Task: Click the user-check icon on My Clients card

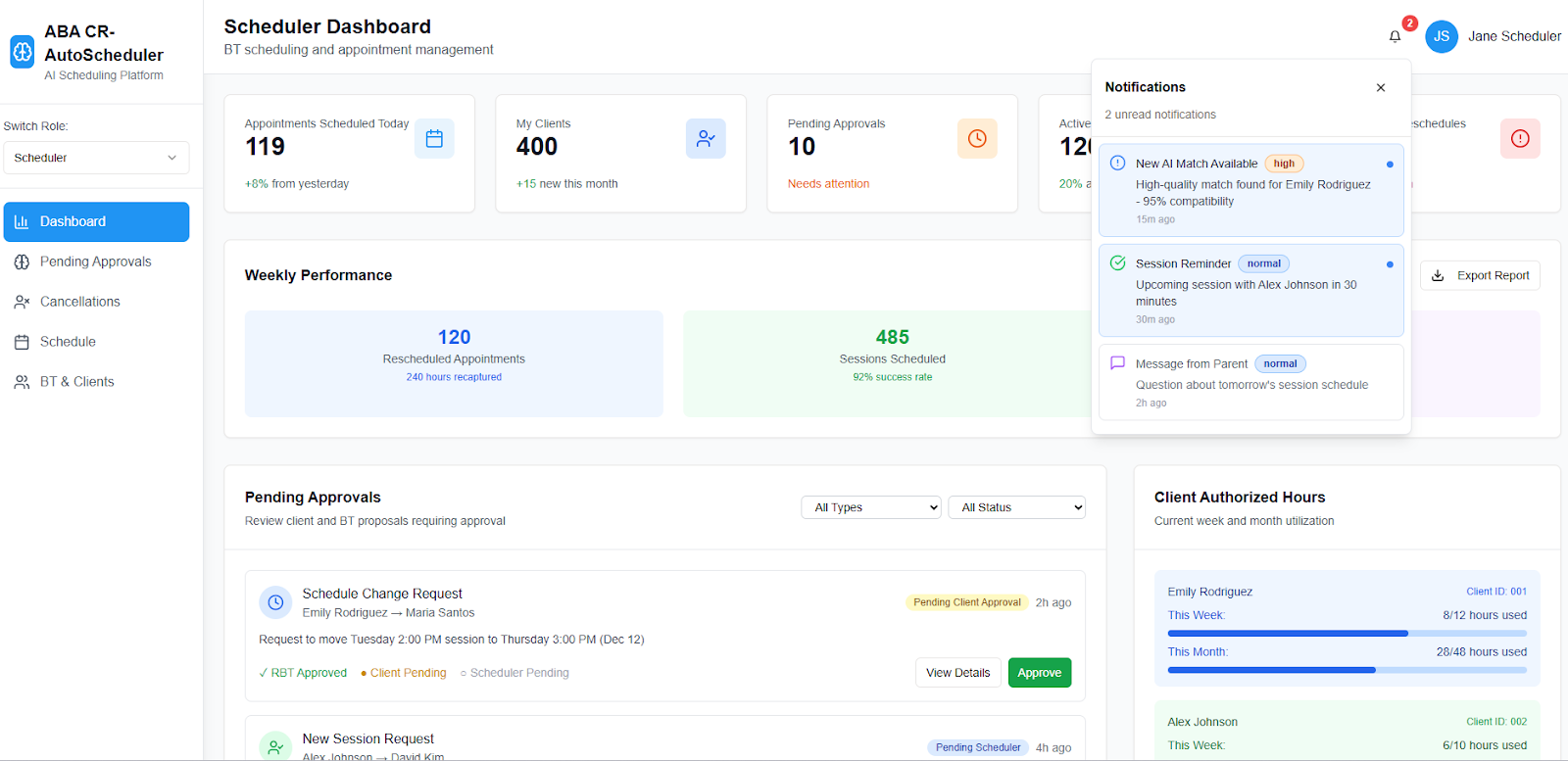Action: 706,139
